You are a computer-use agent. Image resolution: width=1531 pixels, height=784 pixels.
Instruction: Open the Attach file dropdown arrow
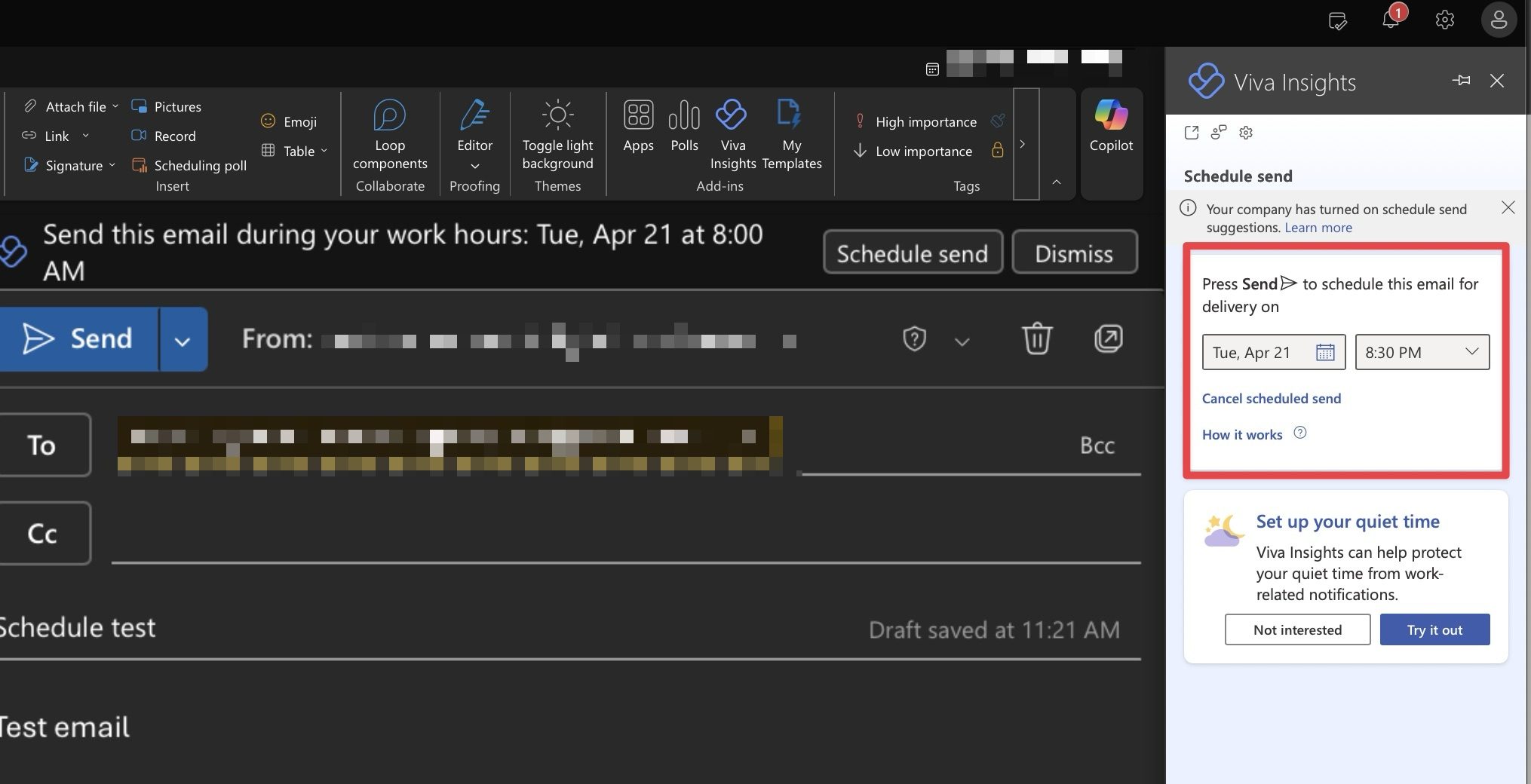pos(115,106)
